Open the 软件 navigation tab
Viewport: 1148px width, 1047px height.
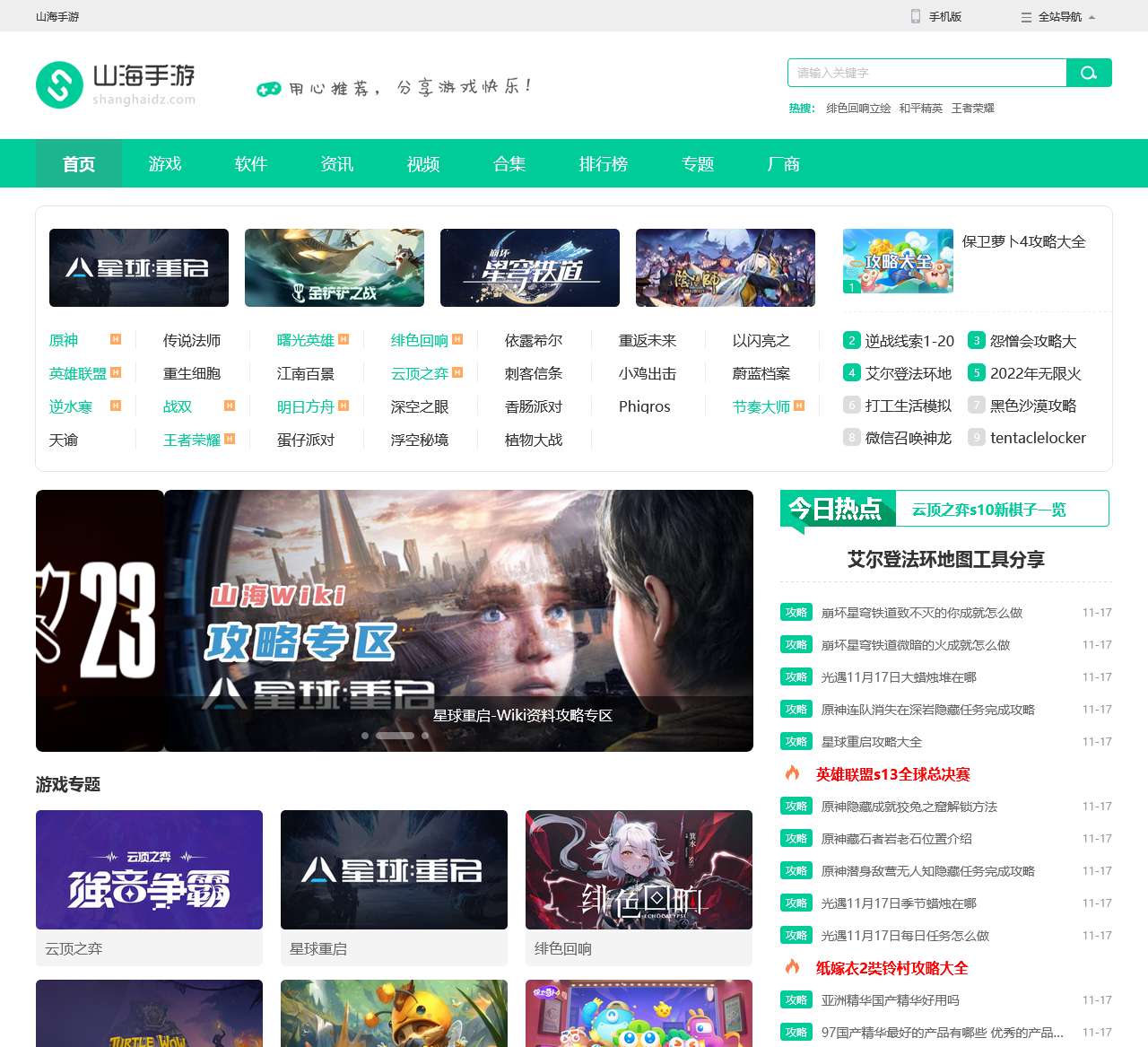(251, 163)
